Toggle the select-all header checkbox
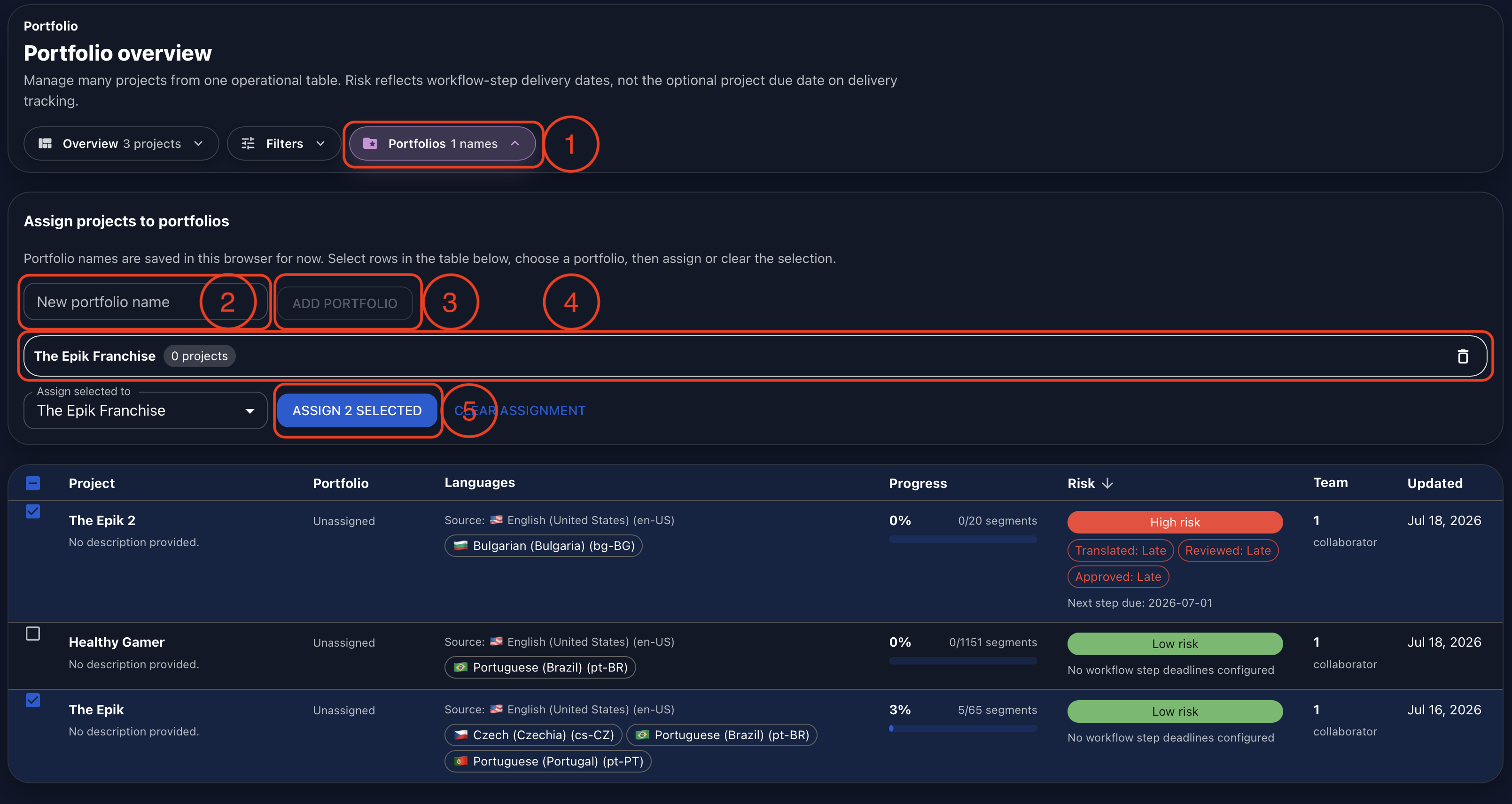 click(33, 484)
